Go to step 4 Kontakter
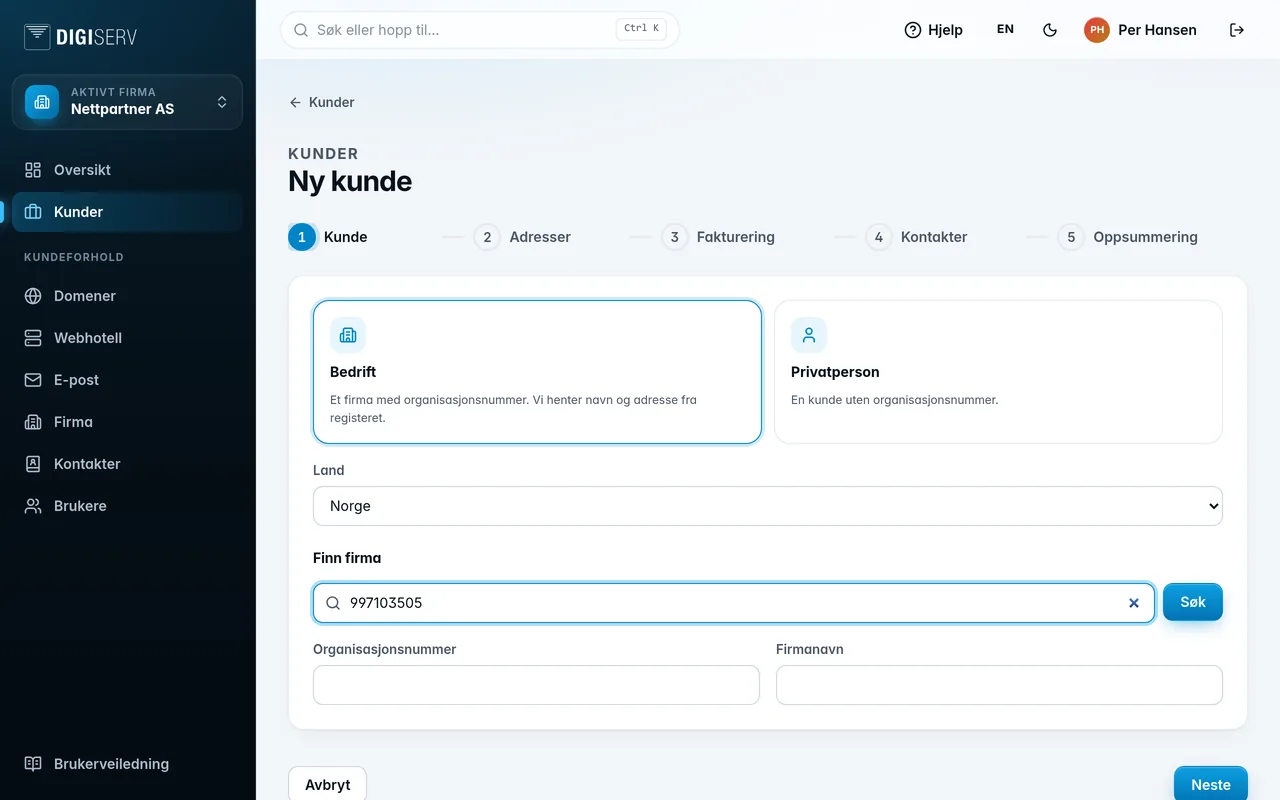Screen dimensions: 1280x800 pos(916,237)
